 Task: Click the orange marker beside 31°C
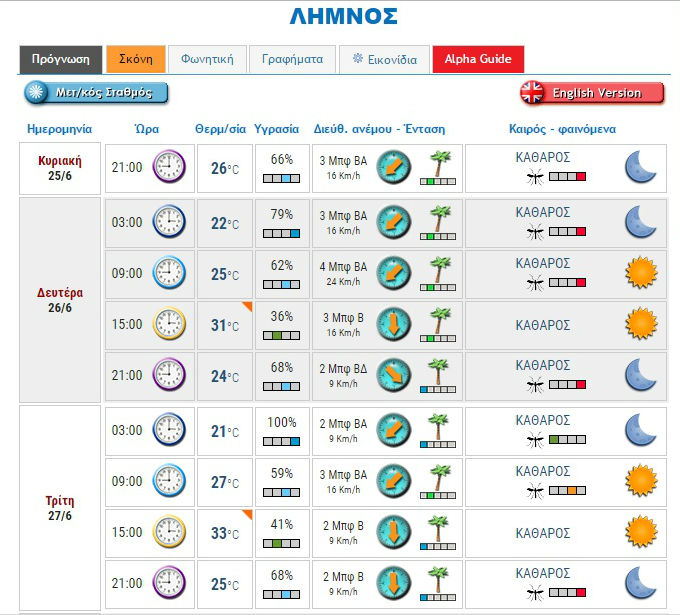[248, 306]
